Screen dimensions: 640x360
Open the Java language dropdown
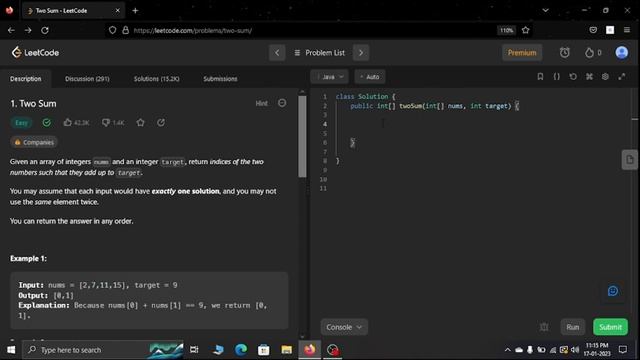pyautogui.click(x=330, y=77)
